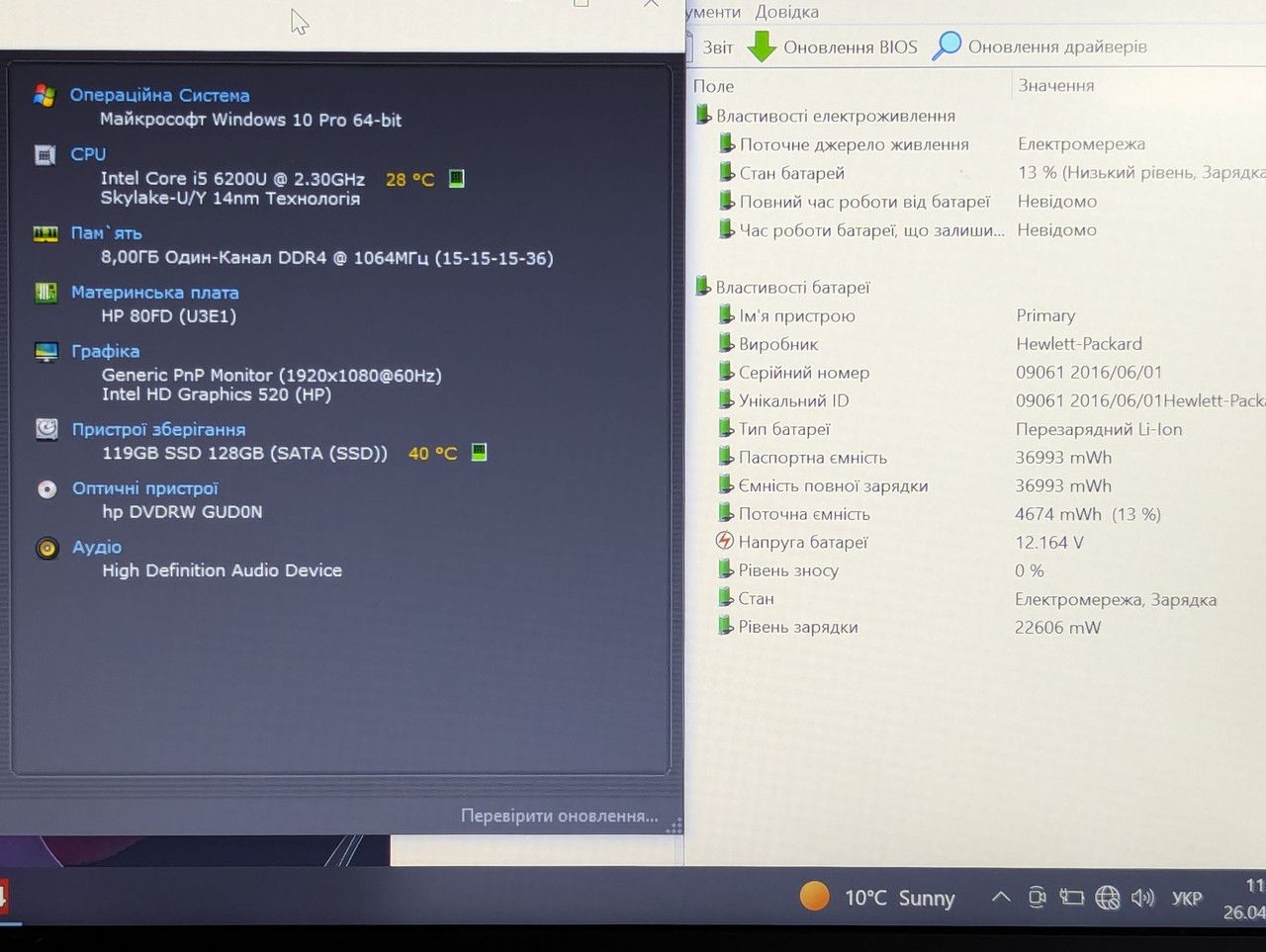The image size is (1266, 952).
Task: Show hidden system tray icons chevron
Action: pyautogui.click(x=1001, y=898)
